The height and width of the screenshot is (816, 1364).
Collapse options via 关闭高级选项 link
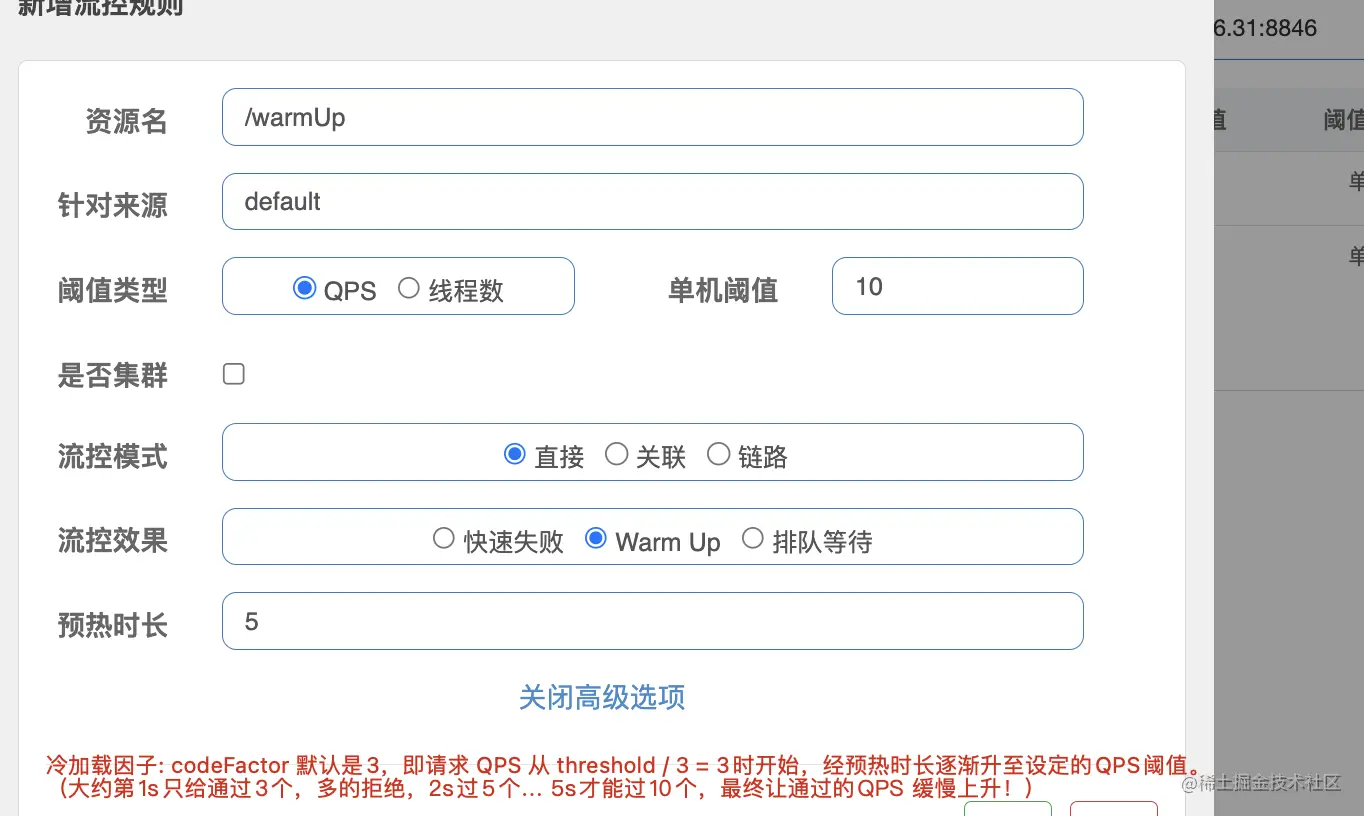(x=602, y=697)
